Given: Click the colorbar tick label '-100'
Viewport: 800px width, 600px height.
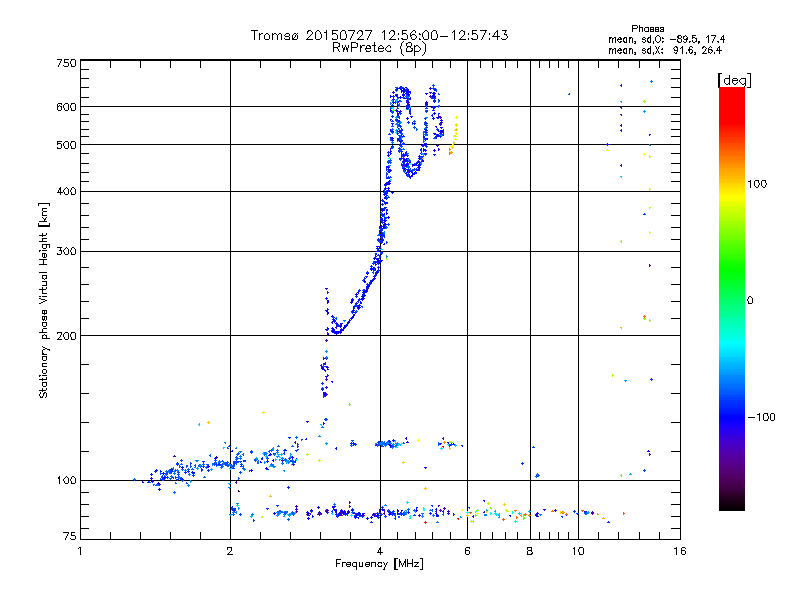Looking at the screenshot, I should coord(761,417).
